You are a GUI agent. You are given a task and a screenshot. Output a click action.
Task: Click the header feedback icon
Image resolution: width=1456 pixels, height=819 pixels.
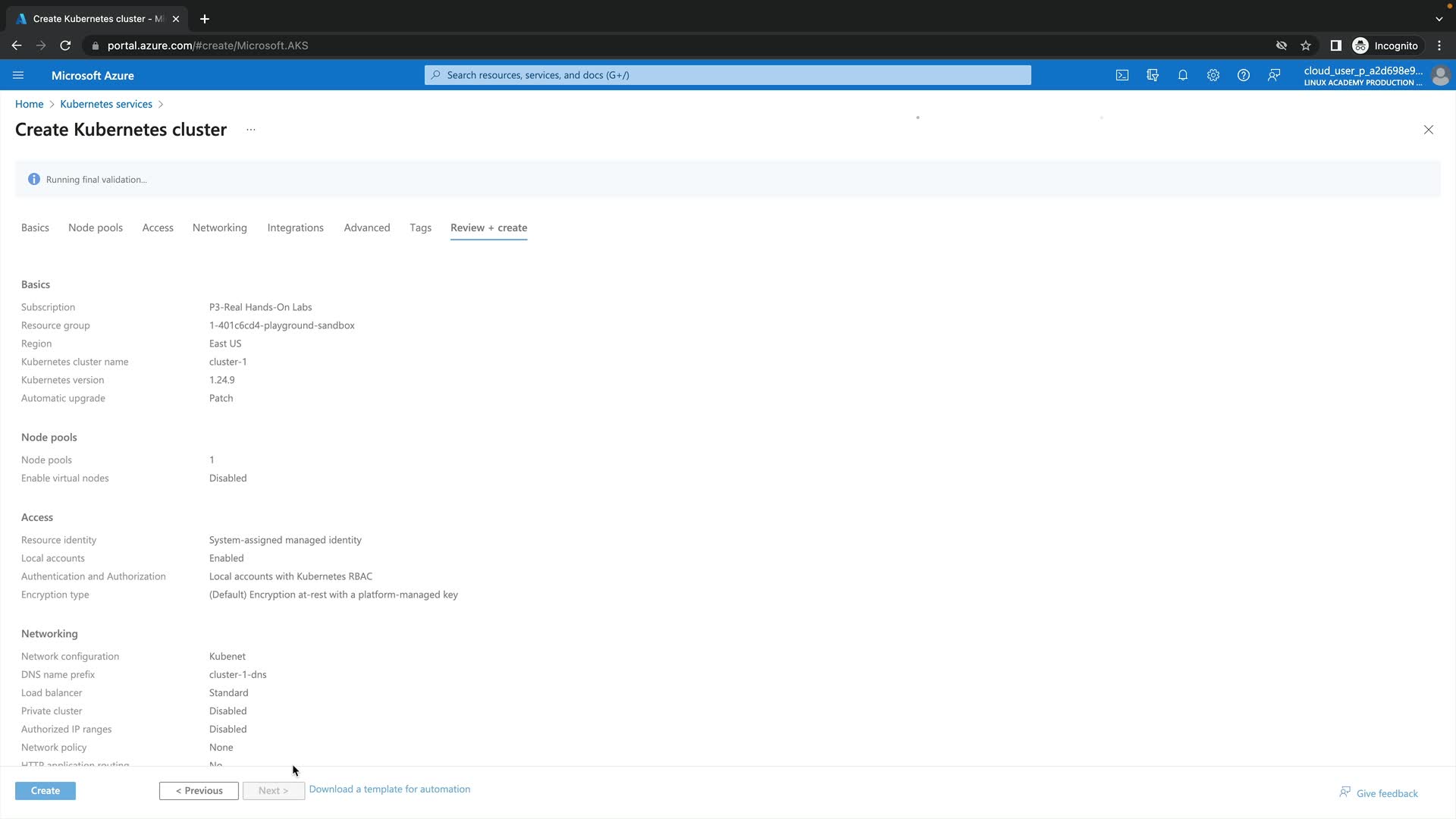[1274, 75]
